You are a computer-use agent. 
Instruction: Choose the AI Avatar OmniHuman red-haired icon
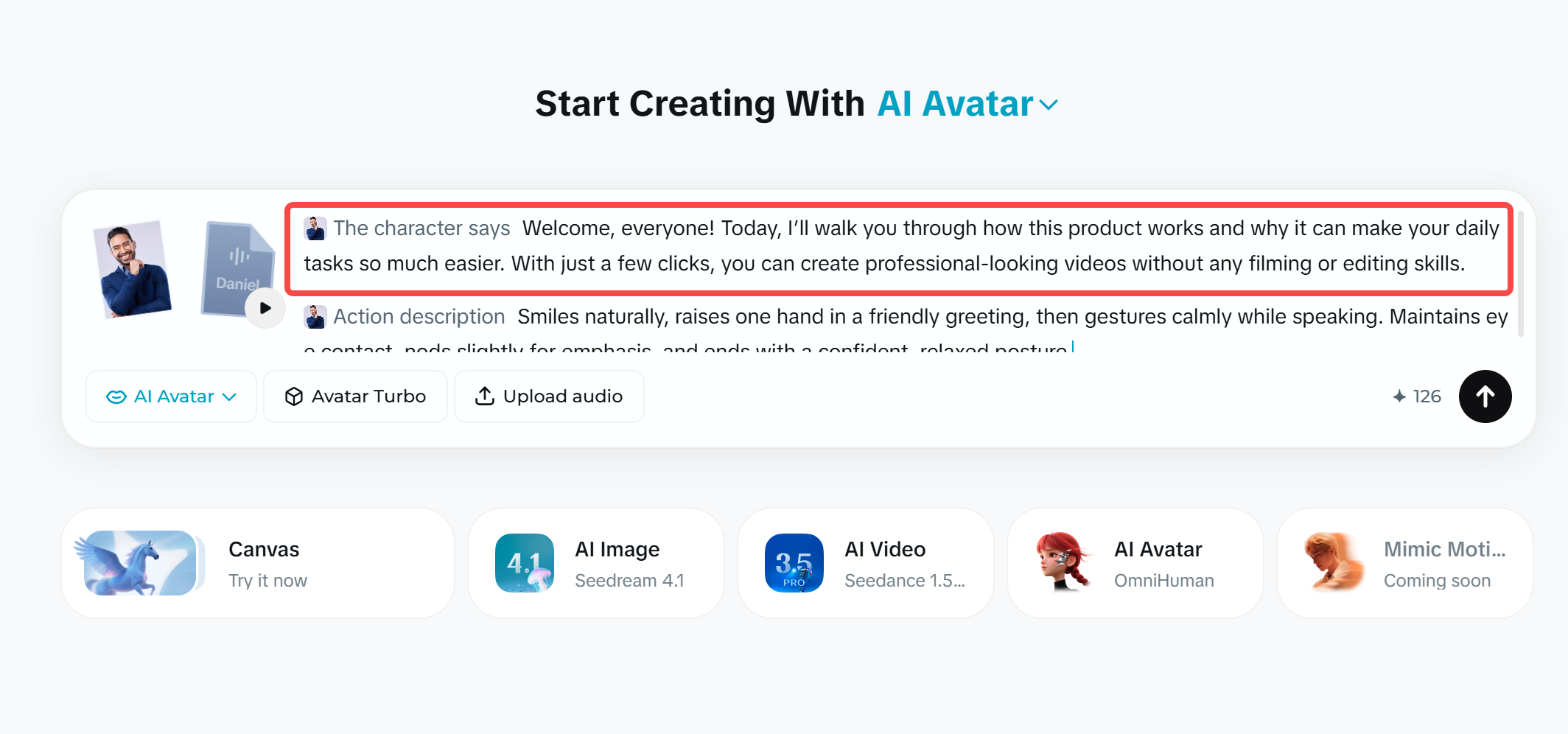1063,562
